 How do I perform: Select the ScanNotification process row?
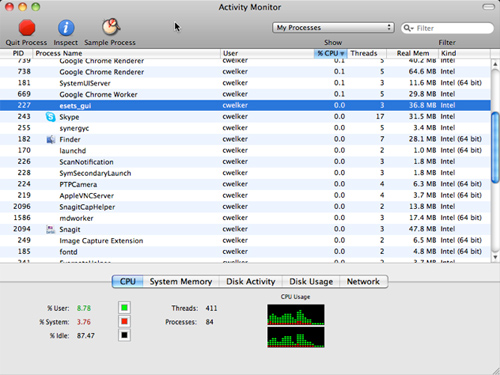(245, 162)
